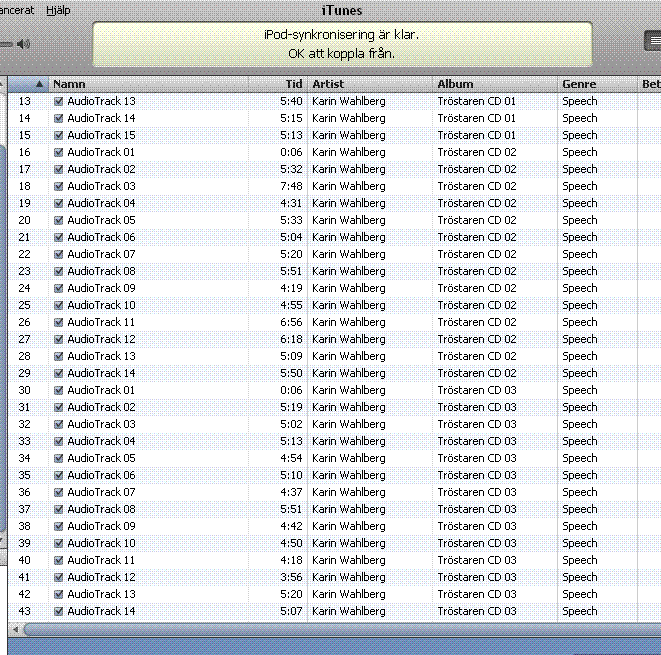Toggle the checkbox in row 30
Image resolution: width=661 pixels, height=655 pixels.
[x=59, y=390]
